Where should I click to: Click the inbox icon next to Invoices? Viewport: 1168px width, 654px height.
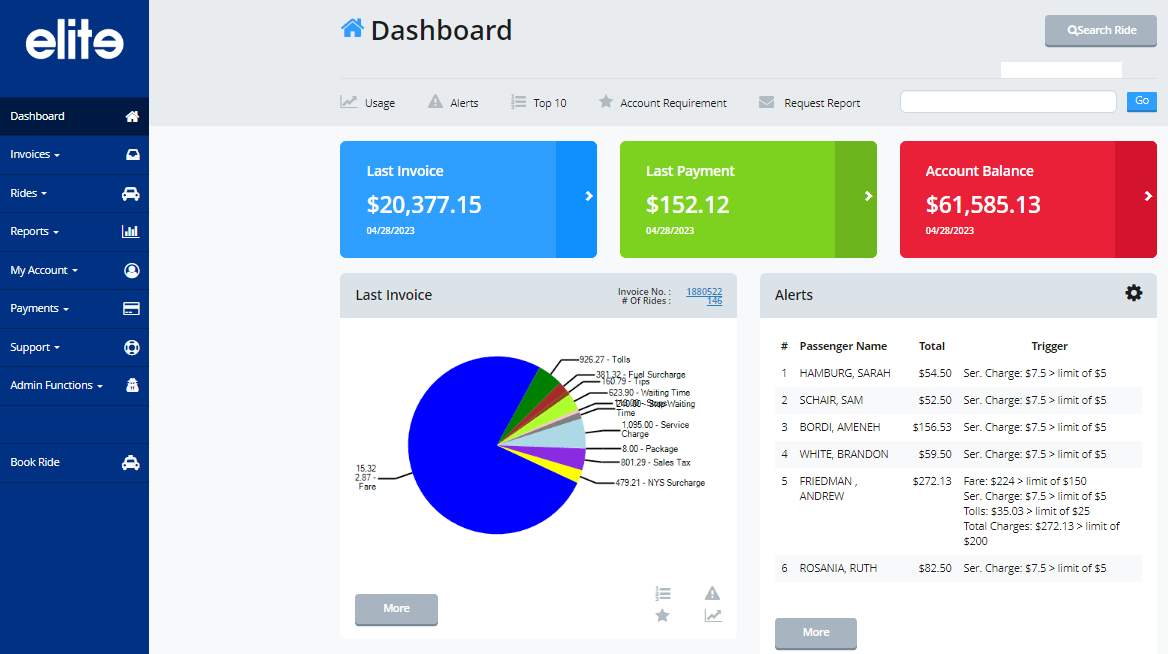[x=131, y=154]
